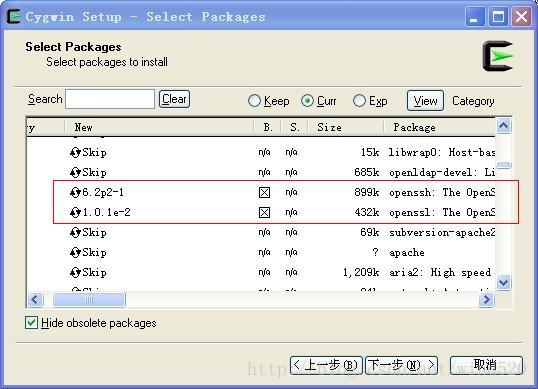Proceed with 下一步 button
This screenshot has width=538, height=389.
401,365
